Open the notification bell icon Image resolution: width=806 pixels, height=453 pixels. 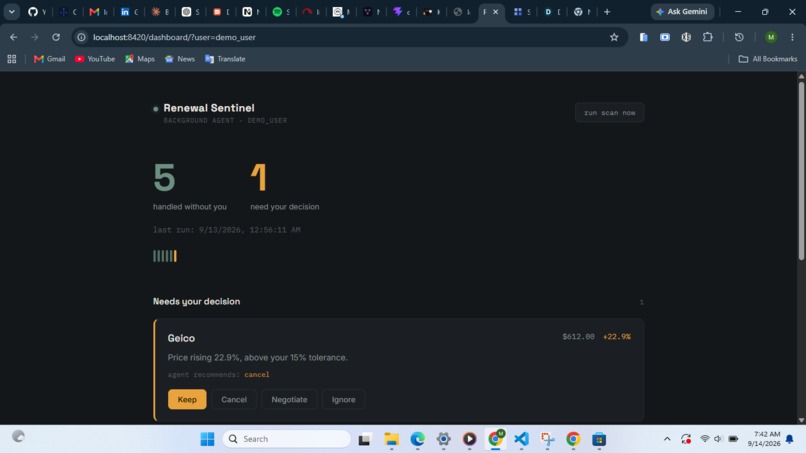coord(790,439)
